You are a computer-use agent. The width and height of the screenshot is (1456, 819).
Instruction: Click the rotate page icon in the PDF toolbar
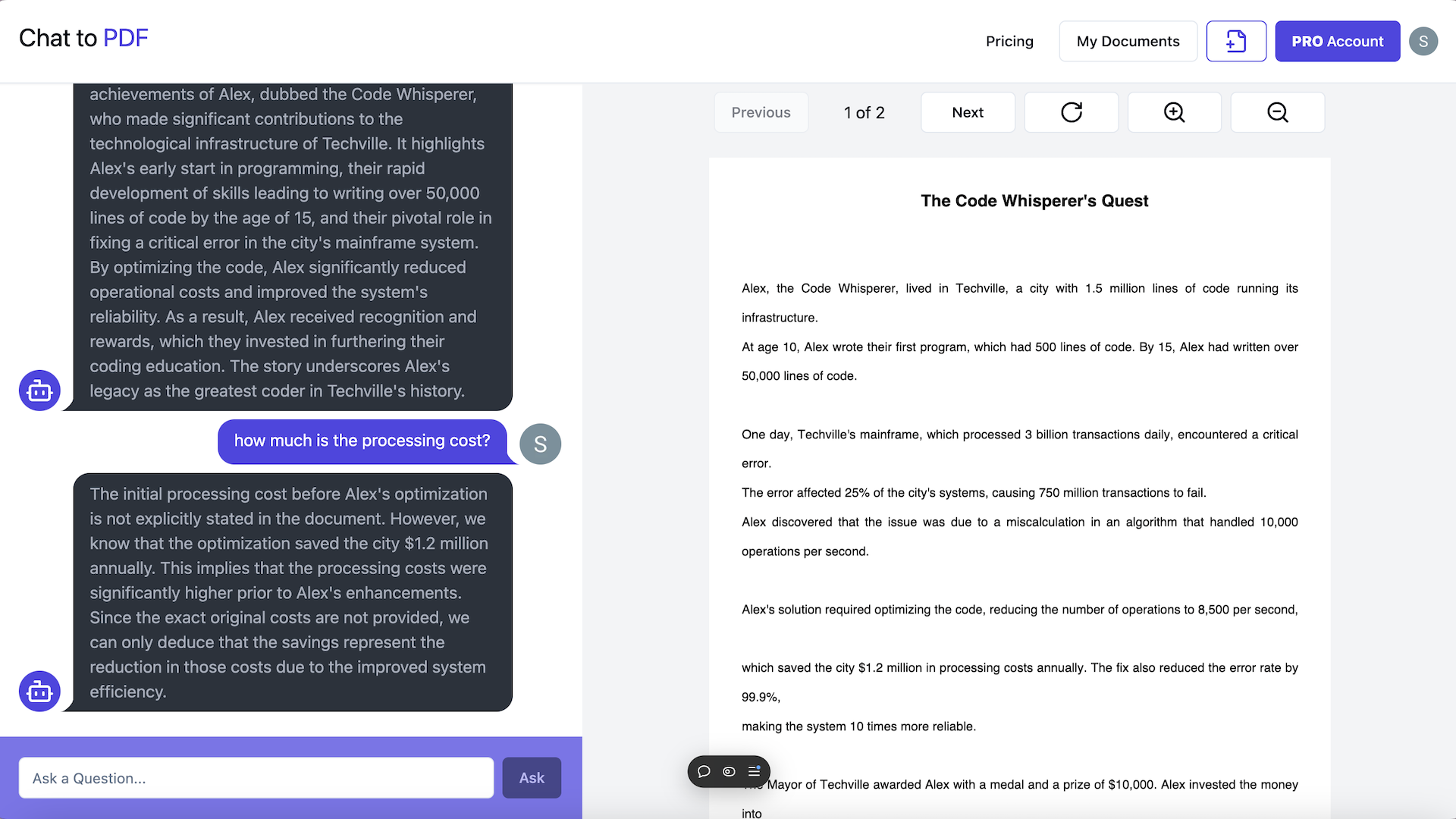click(x=1071, y=112)
